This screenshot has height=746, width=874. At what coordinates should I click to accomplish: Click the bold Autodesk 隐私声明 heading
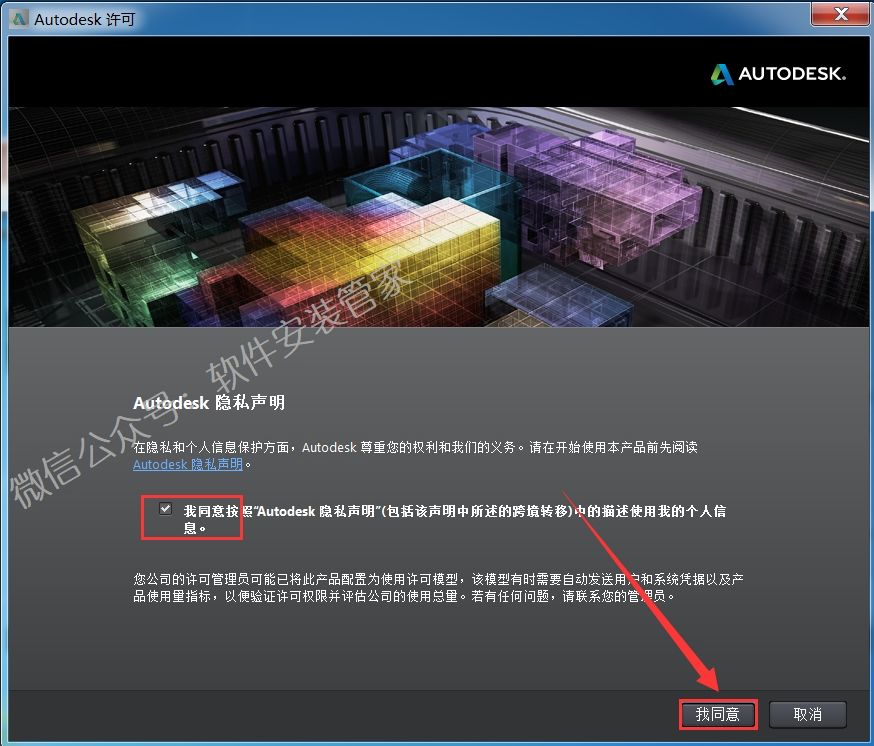[x=209, y=403]
